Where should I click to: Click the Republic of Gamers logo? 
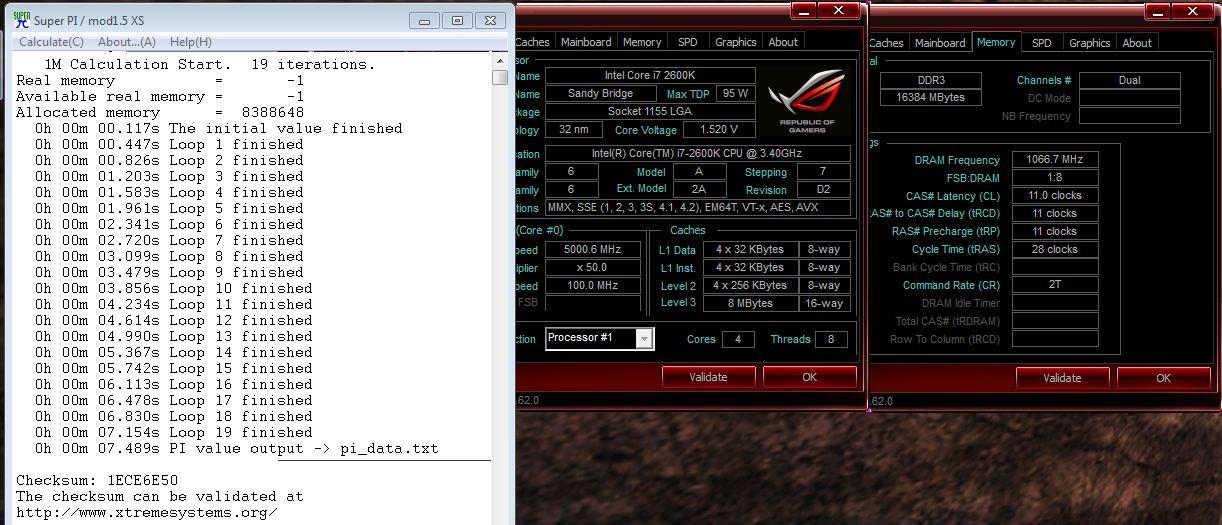[x=807, y=101]
